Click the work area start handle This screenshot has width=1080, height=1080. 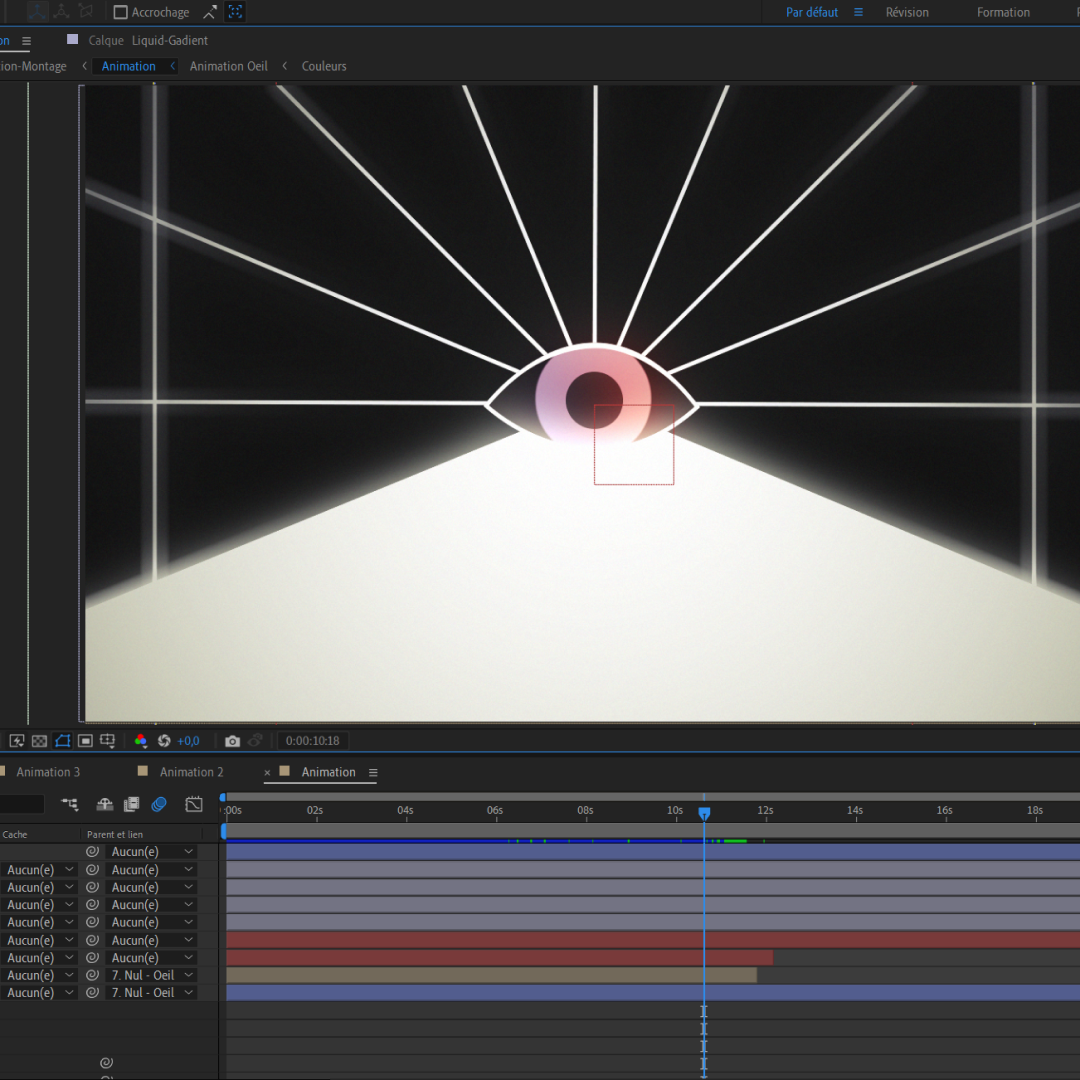223,831
